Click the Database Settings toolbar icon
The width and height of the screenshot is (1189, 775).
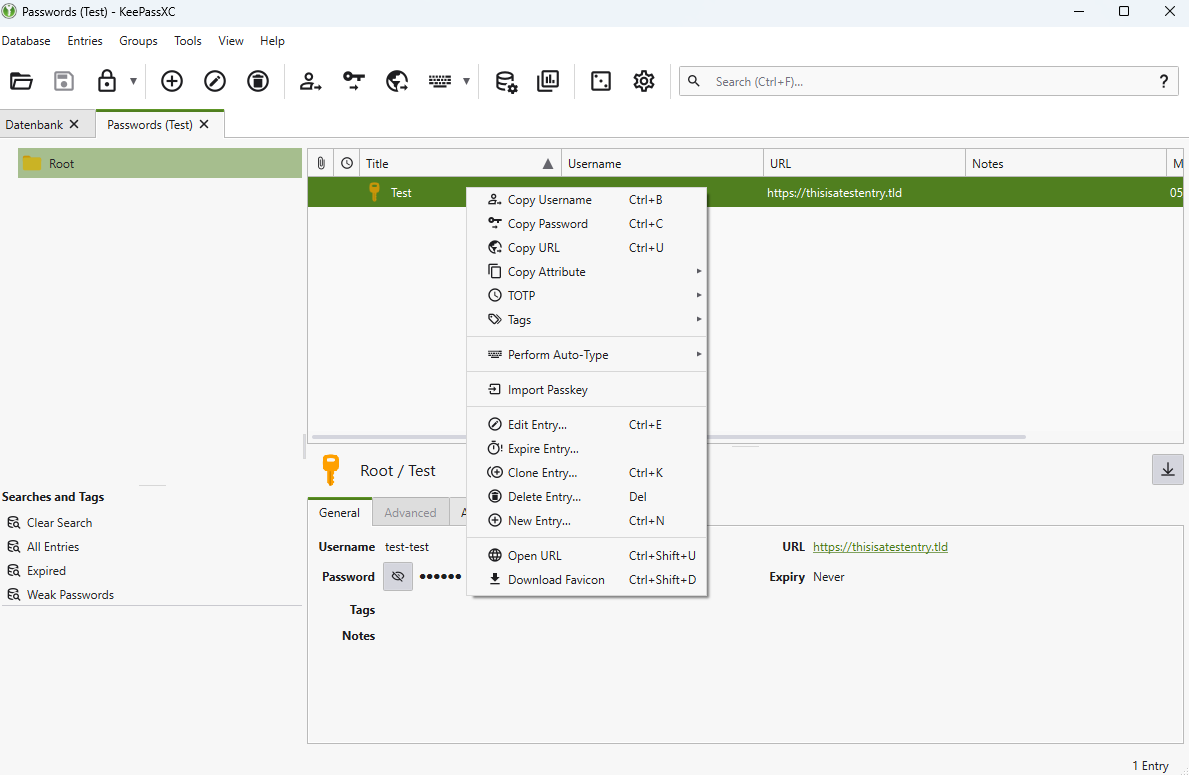(506, 82)
